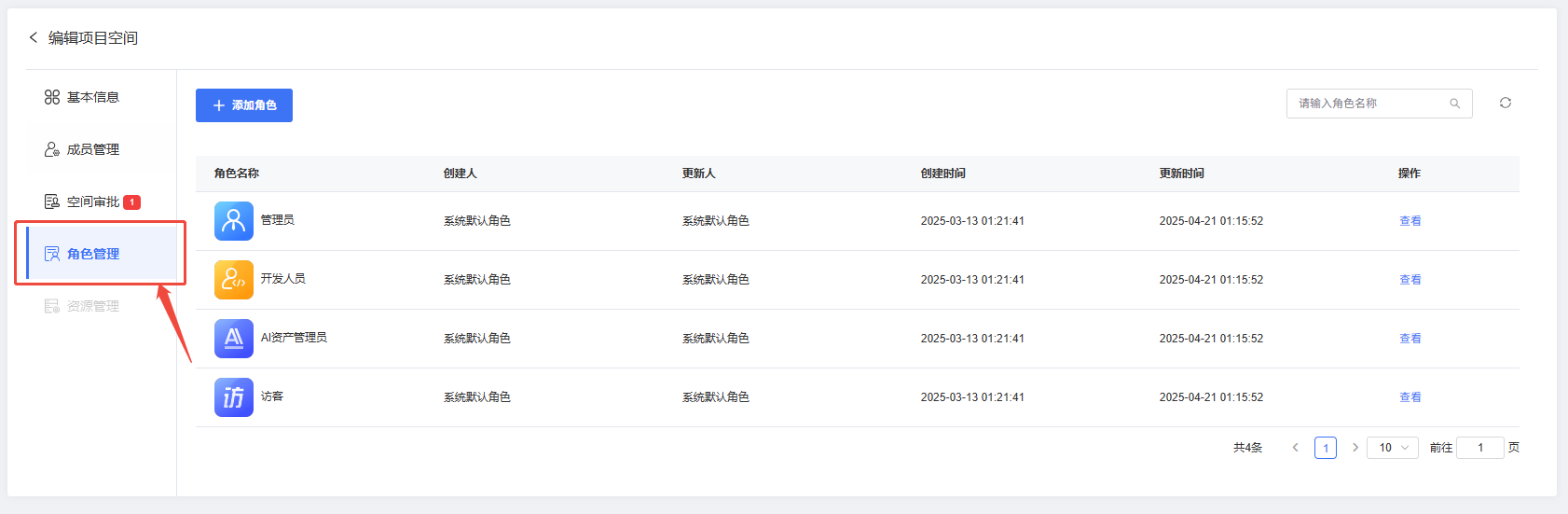Focus the 请输入角色名称 search field
The height and width of the screenshot is (514, 1568).
tap(1370, 104)
